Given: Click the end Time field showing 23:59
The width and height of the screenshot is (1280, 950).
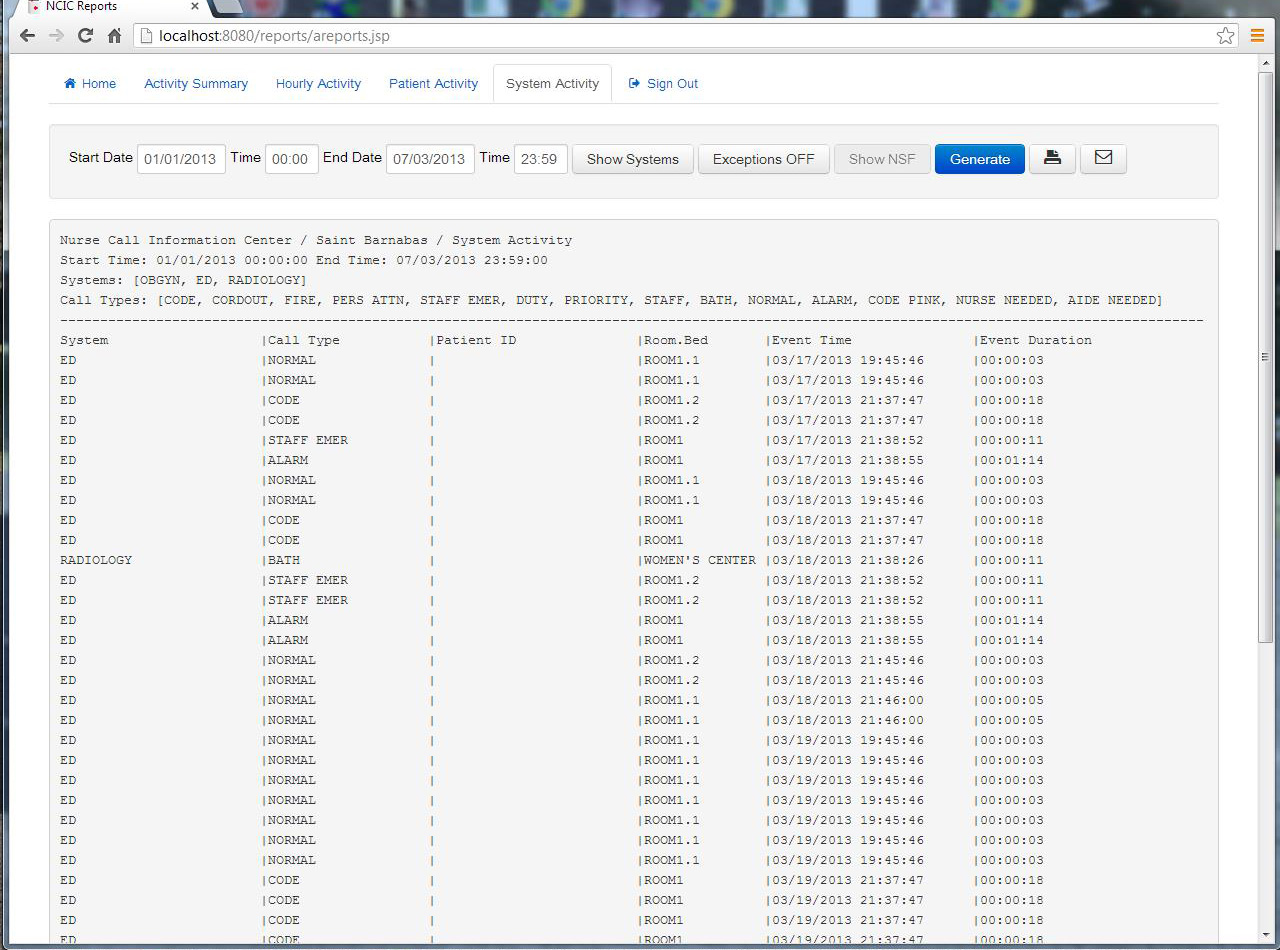Looking at the screenshot, I should 540,159.
